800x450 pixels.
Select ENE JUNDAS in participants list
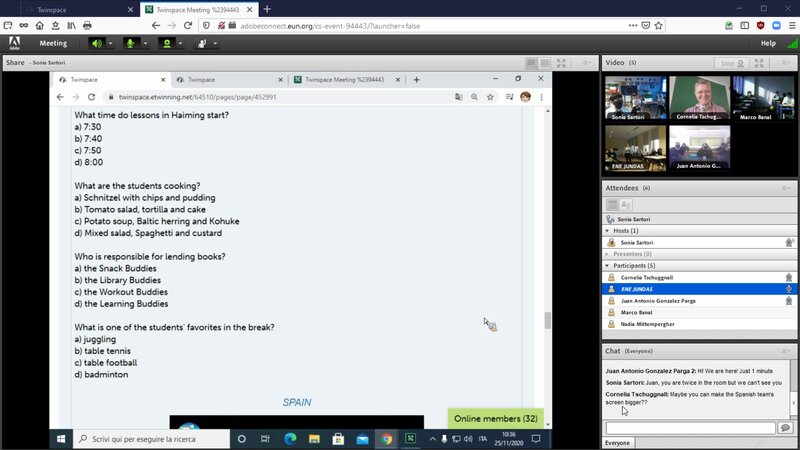pyautogui.click(x=699, y=289)
